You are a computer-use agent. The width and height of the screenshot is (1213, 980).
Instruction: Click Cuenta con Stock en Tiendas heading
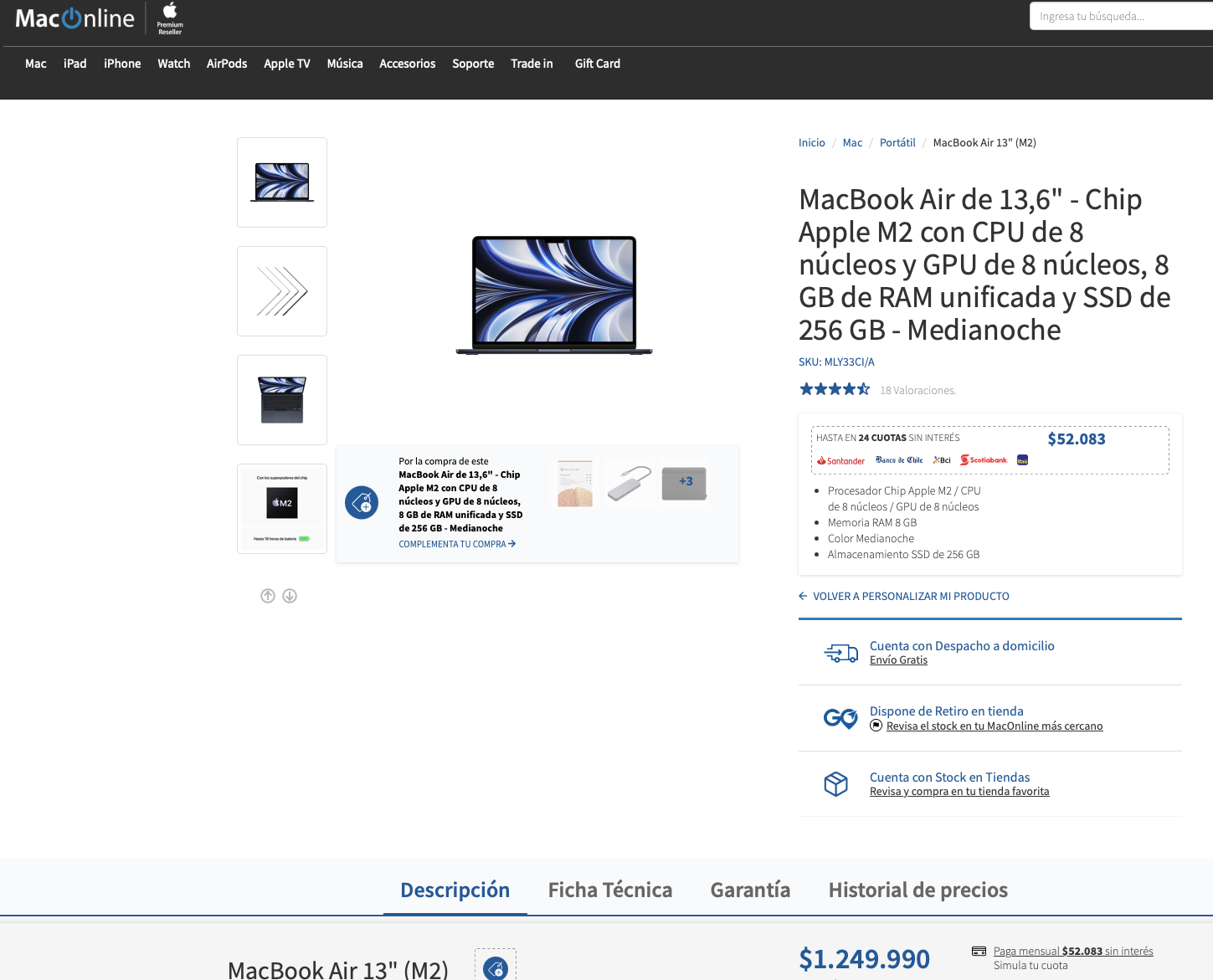point(950,777)
